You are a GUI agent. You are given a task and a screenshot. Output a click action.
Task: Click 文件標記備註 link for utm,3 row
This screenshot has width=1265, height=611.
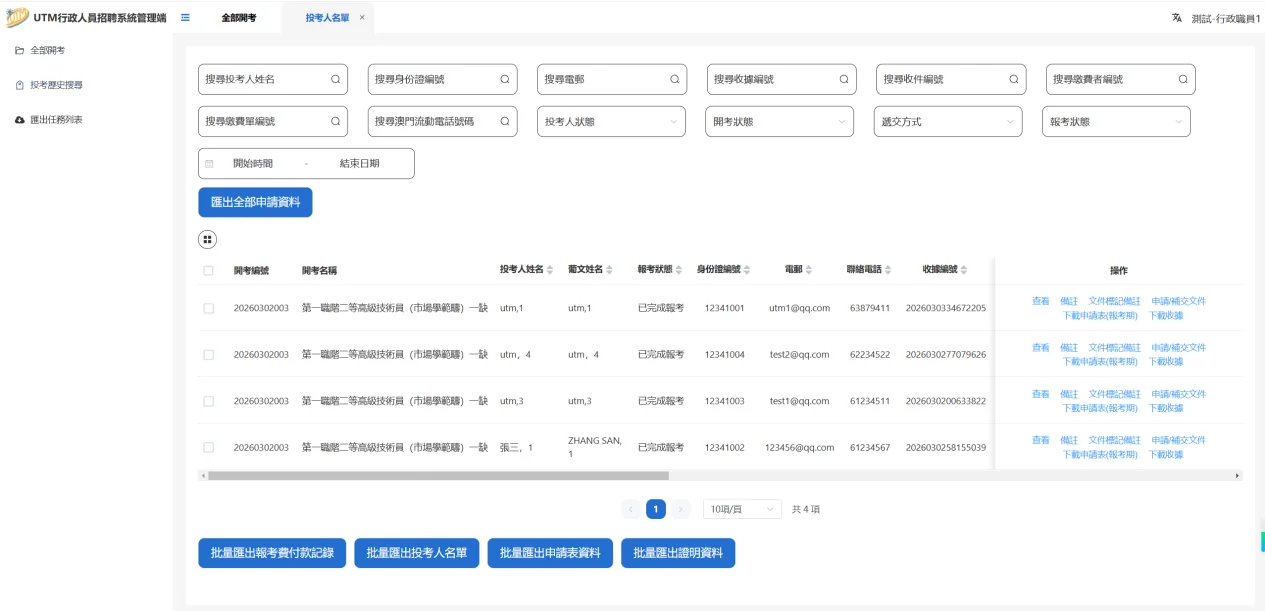click(1114, 394)
